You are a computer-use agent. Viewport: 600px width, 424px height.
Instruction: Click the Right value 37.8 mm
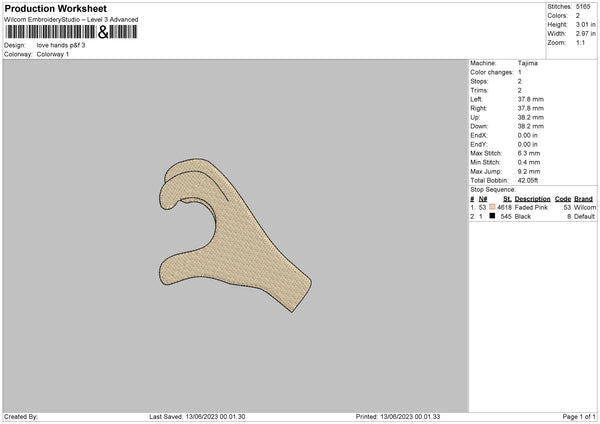click(530, 109)
